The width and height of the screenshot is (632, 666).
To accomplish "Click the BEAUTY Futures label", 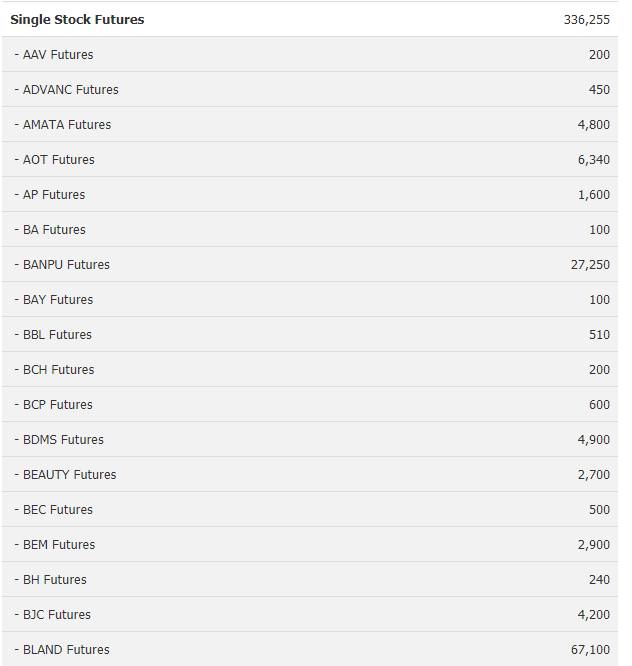I will tap(70, 475).
